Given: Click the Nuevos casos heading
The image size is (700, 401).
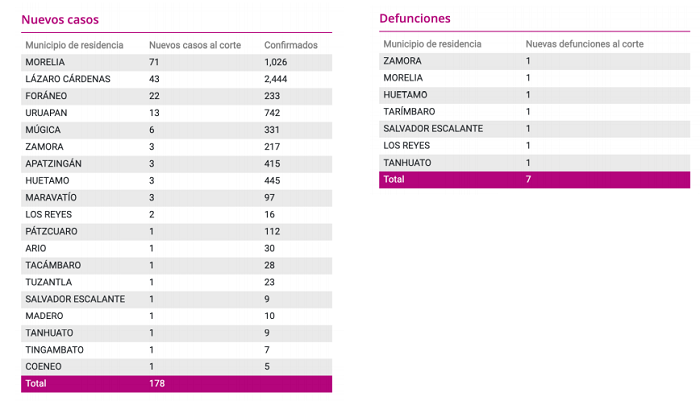Looking at the screenshot, I should click(x=60, y=20).
